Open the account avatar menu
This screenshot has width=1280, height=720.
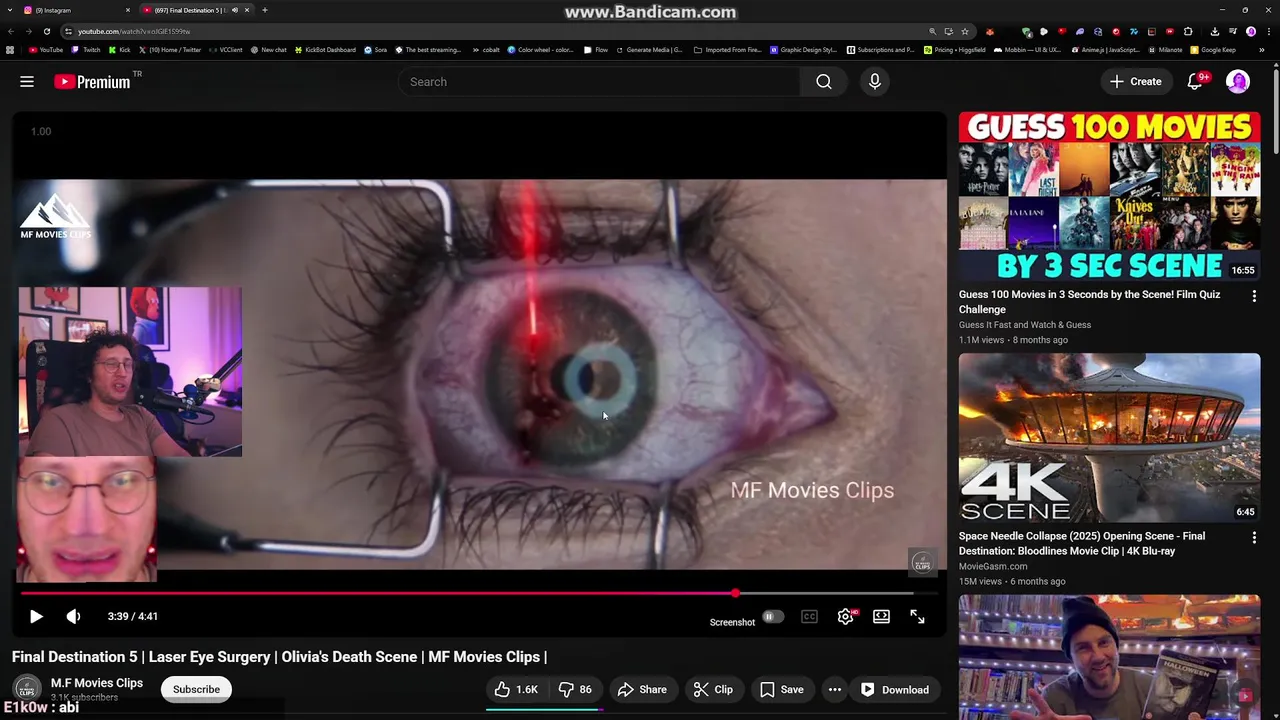click(1238, 82)
